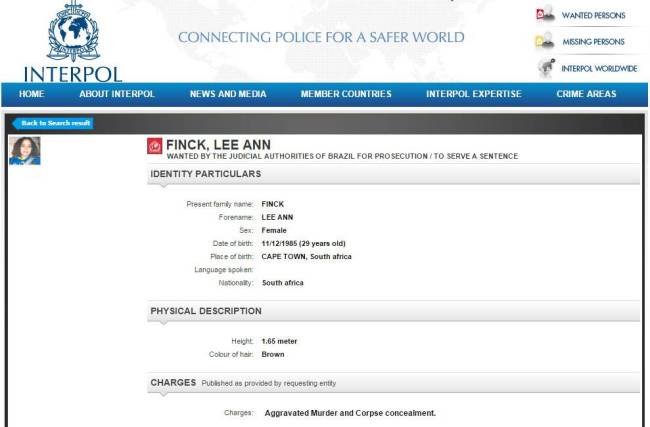Click the red notice icon beside FINCK, LEE ANN
Viewport: 650px width, 427px height.
155,146
